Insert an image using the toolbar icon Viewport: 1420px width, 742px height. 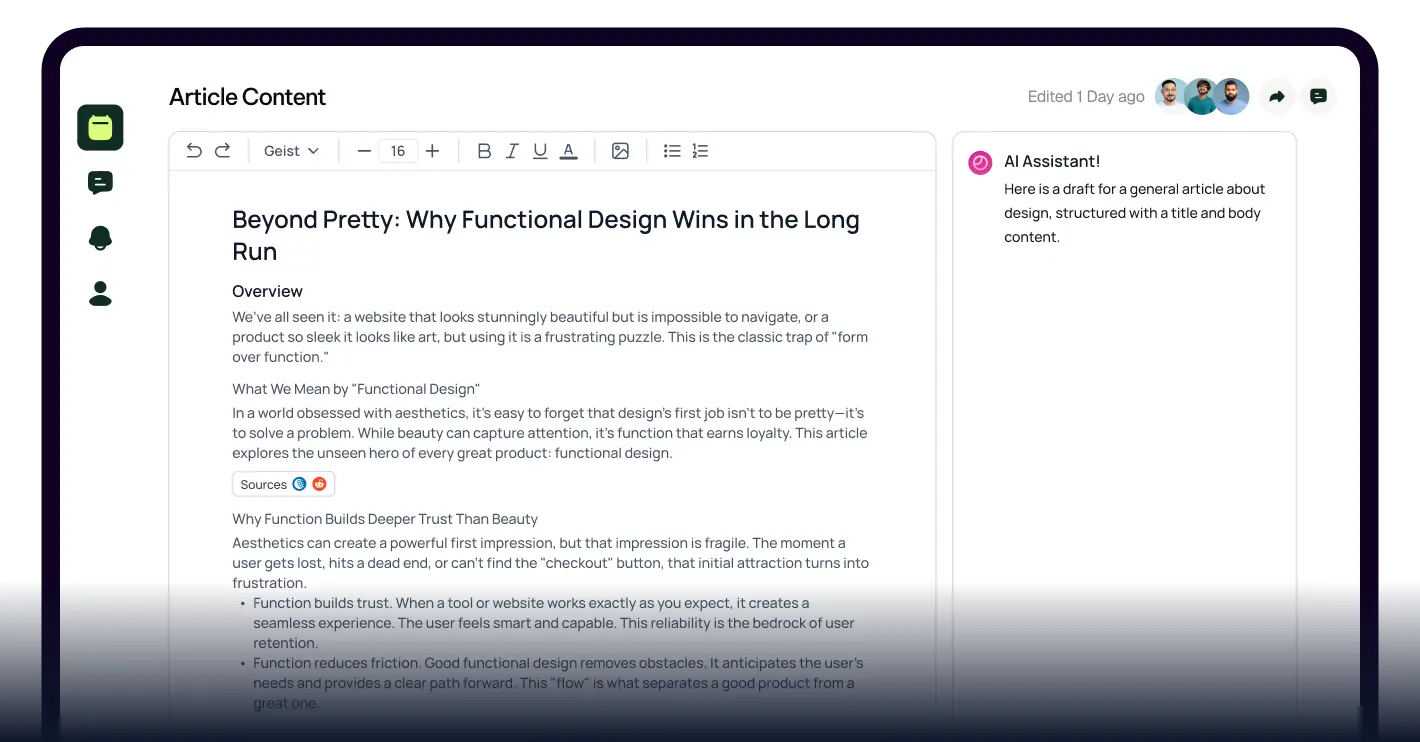(620, 150)
